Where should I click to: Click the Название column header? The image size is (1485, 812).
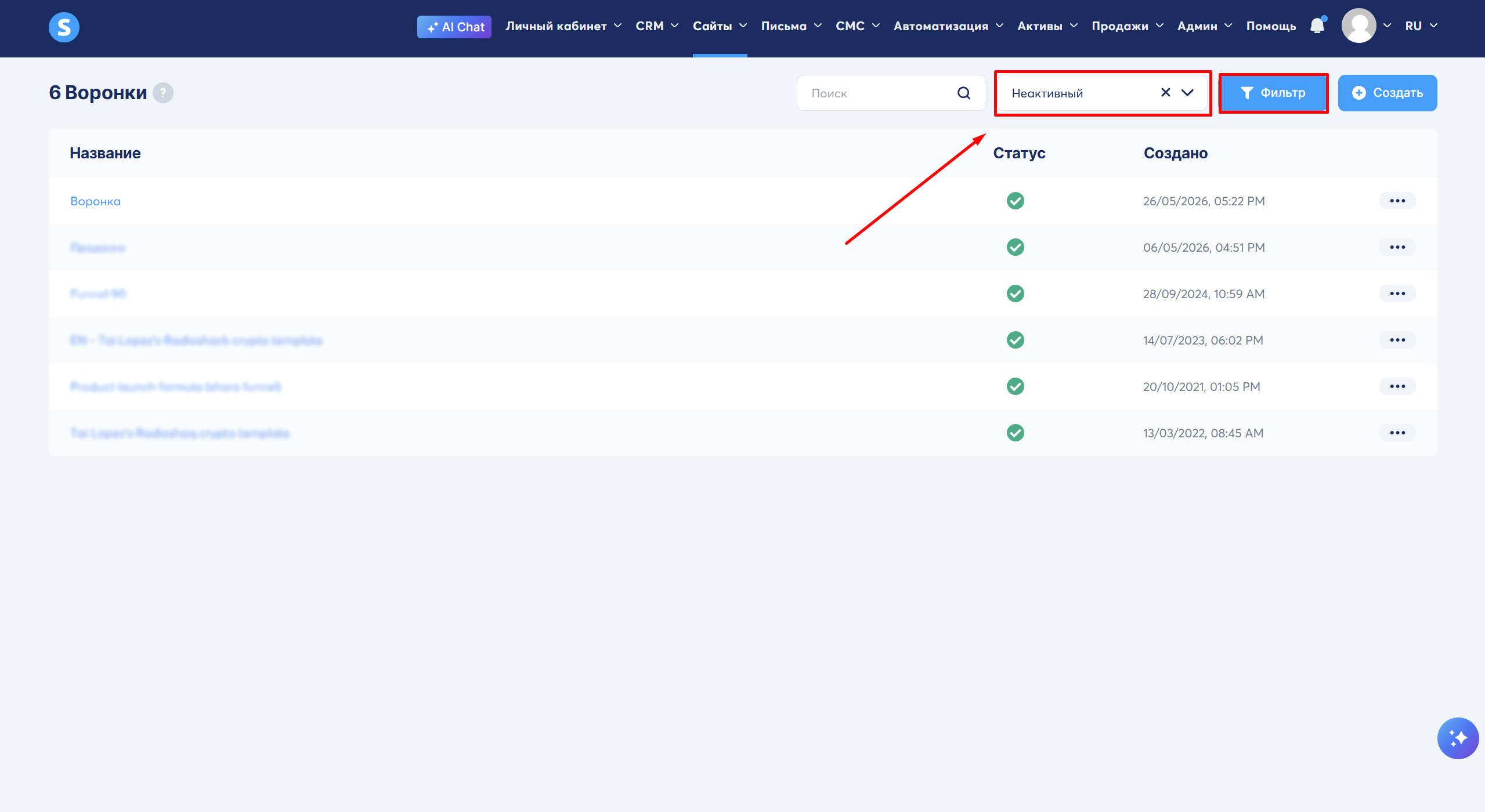point(105,153)
